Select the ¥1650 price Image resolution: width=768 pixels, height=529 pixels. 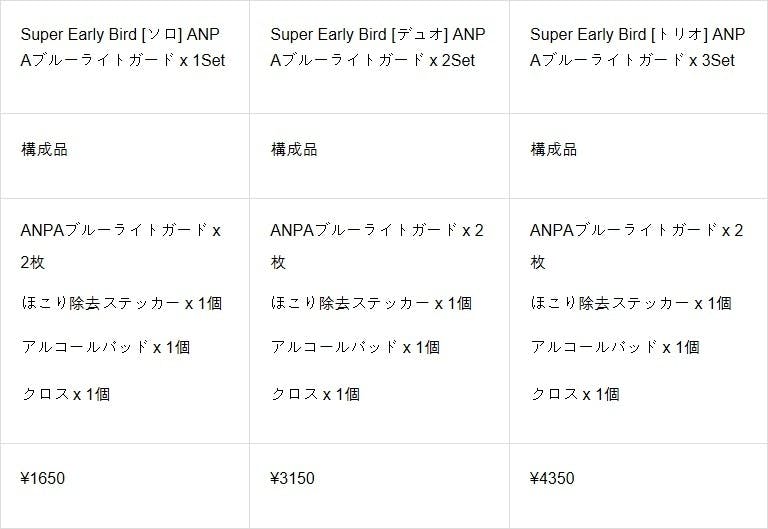pos(43,478)
